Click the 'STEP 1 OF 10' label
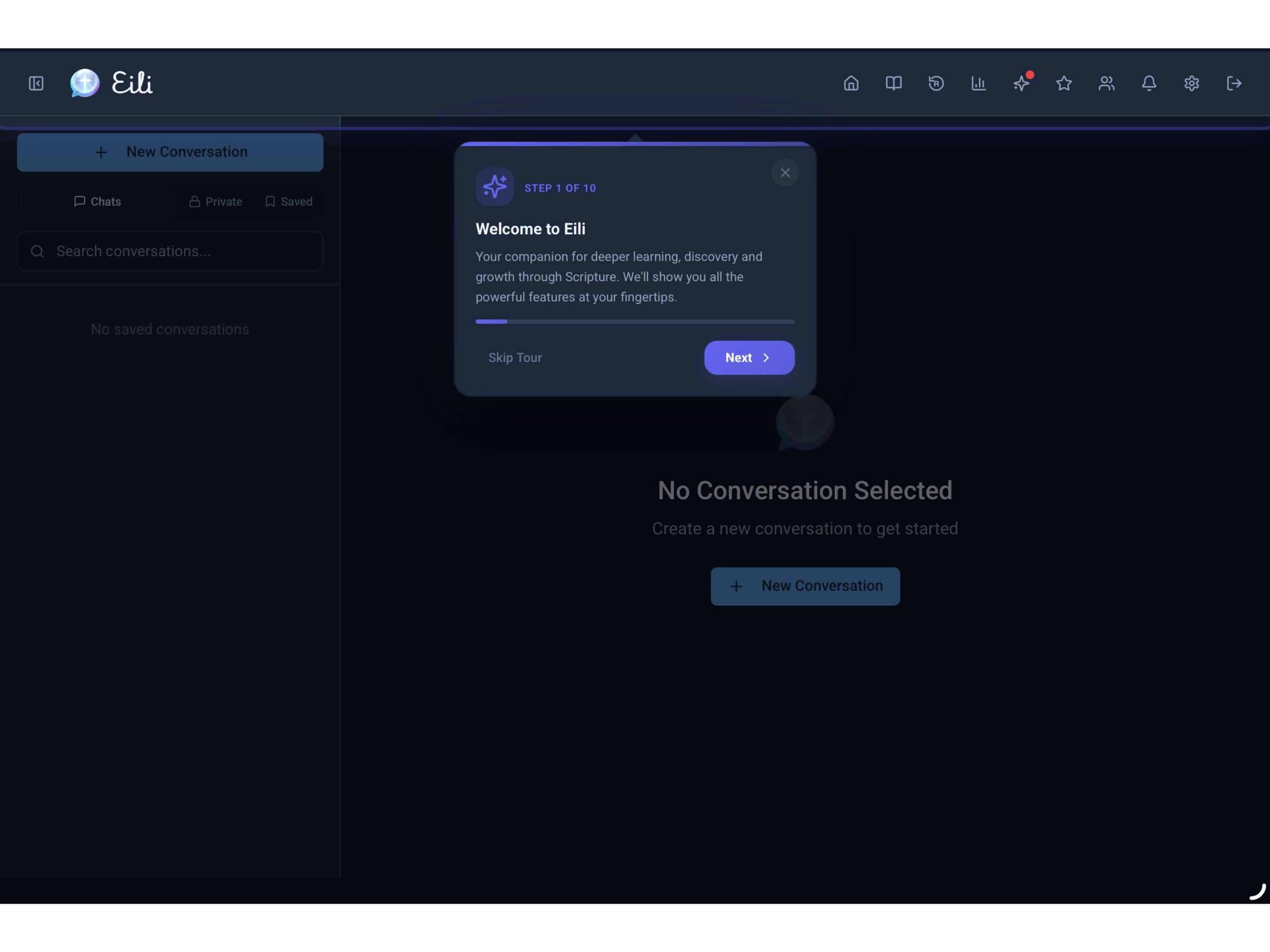This screenshot has height=952, width=1270. pyautogui.click(x=560, y=188)
